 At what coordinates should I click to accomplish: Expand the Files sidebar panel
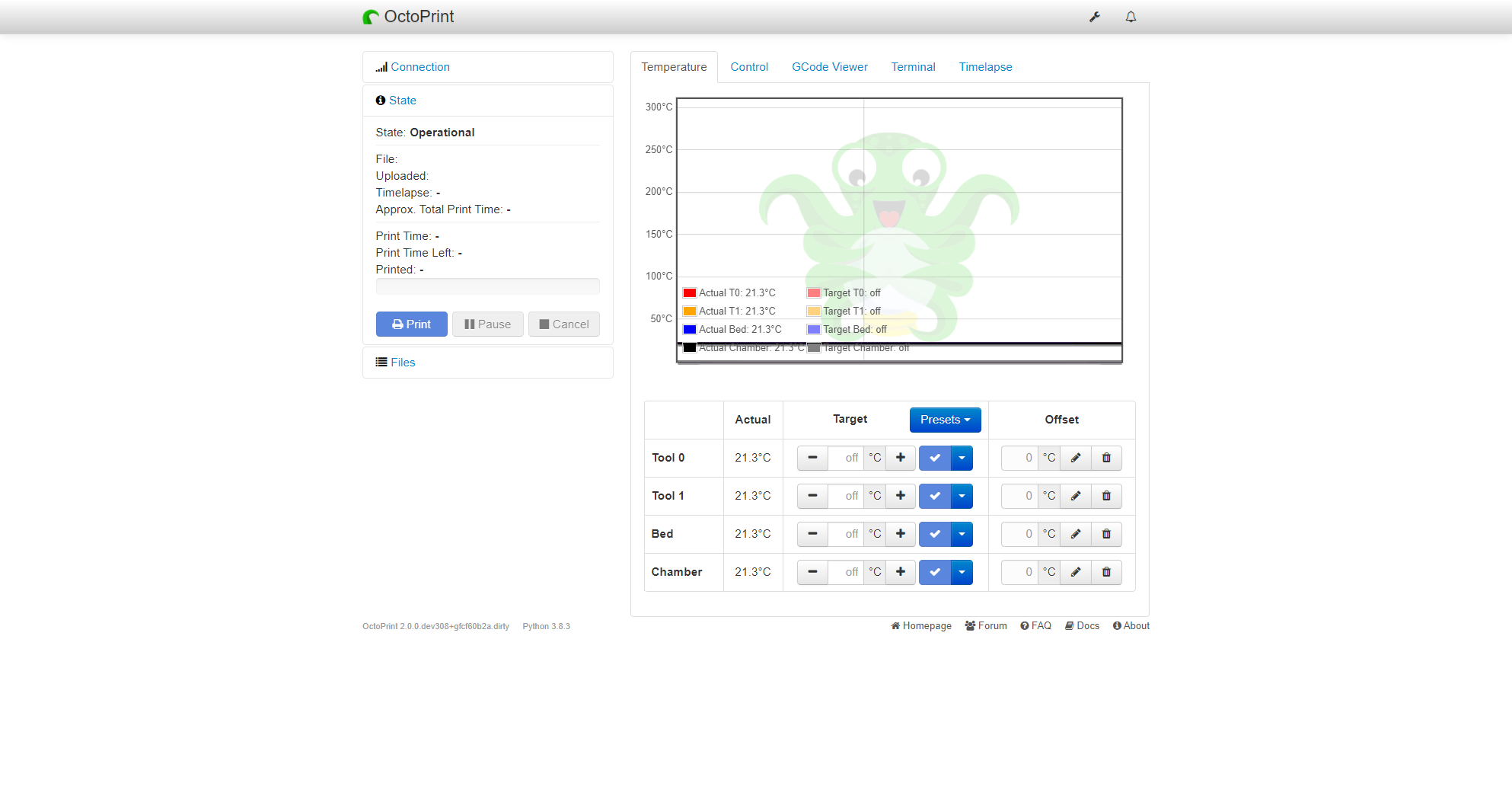(x=402, y=363)
